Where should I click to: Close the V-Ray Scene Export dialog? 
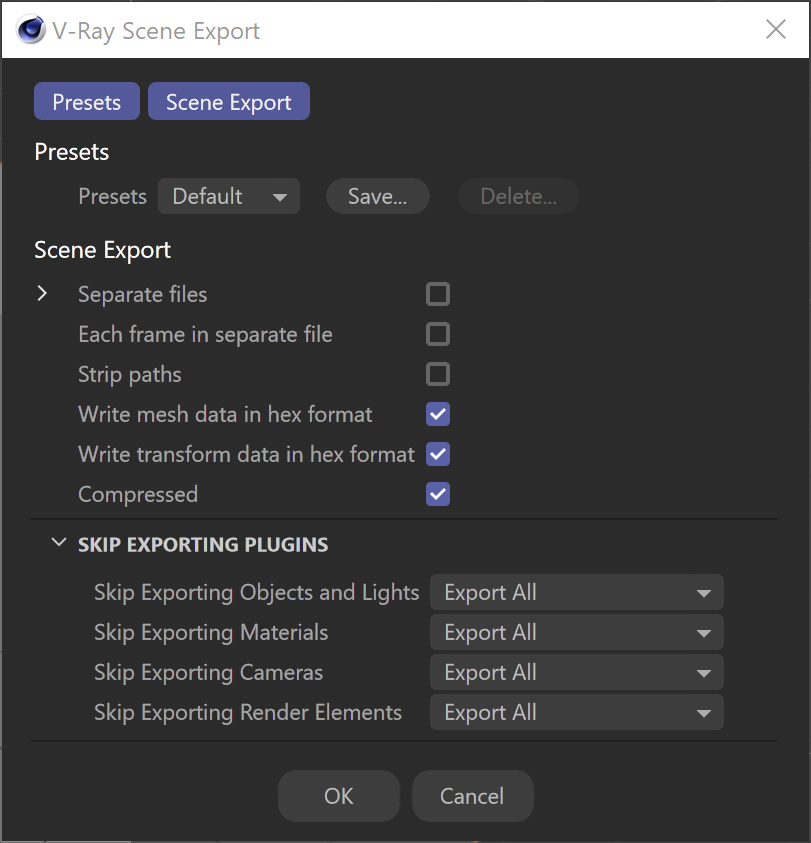pos(776,30)
